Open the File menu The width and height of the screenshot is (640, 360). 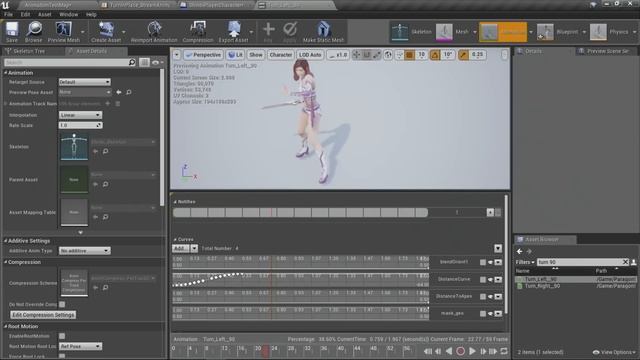coord(9,14)
